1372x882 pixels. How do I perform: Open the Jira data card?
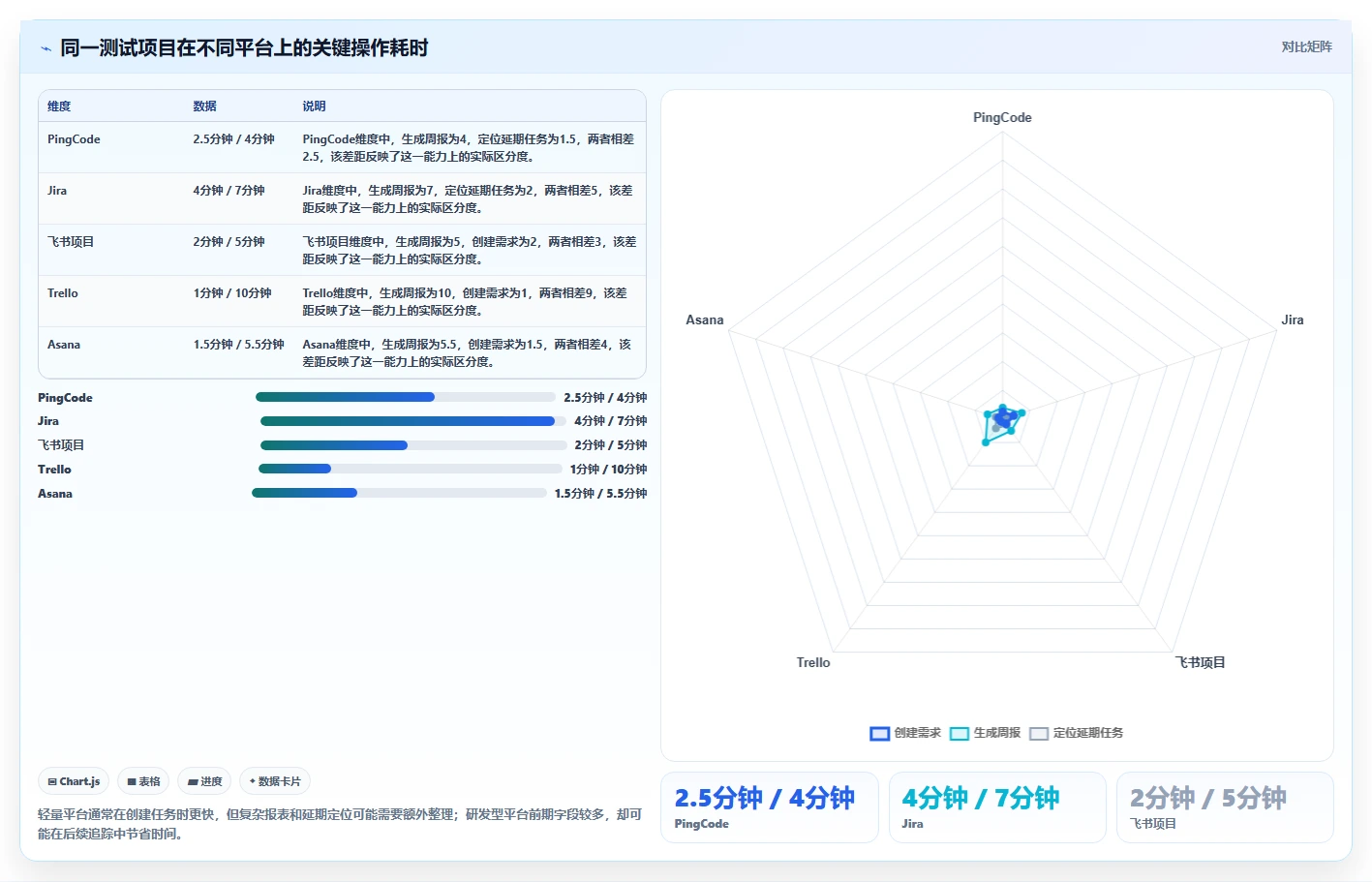[997, 807]
